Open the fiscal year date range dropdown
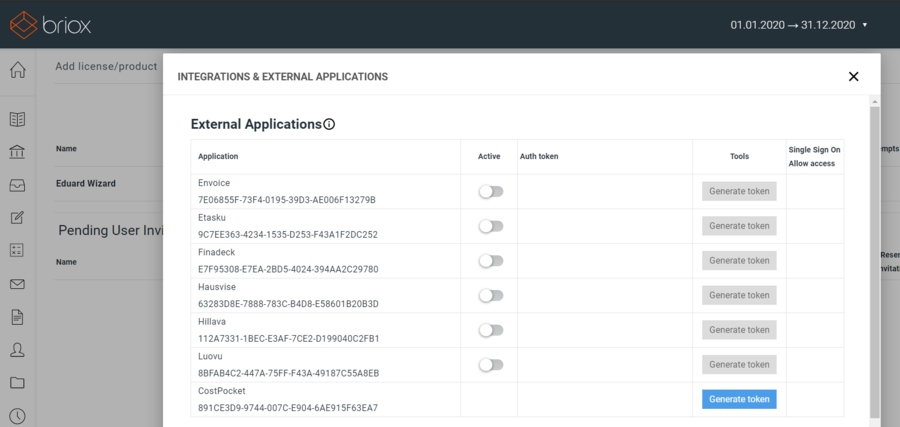The image size is (900, 427). click(798, 25)
